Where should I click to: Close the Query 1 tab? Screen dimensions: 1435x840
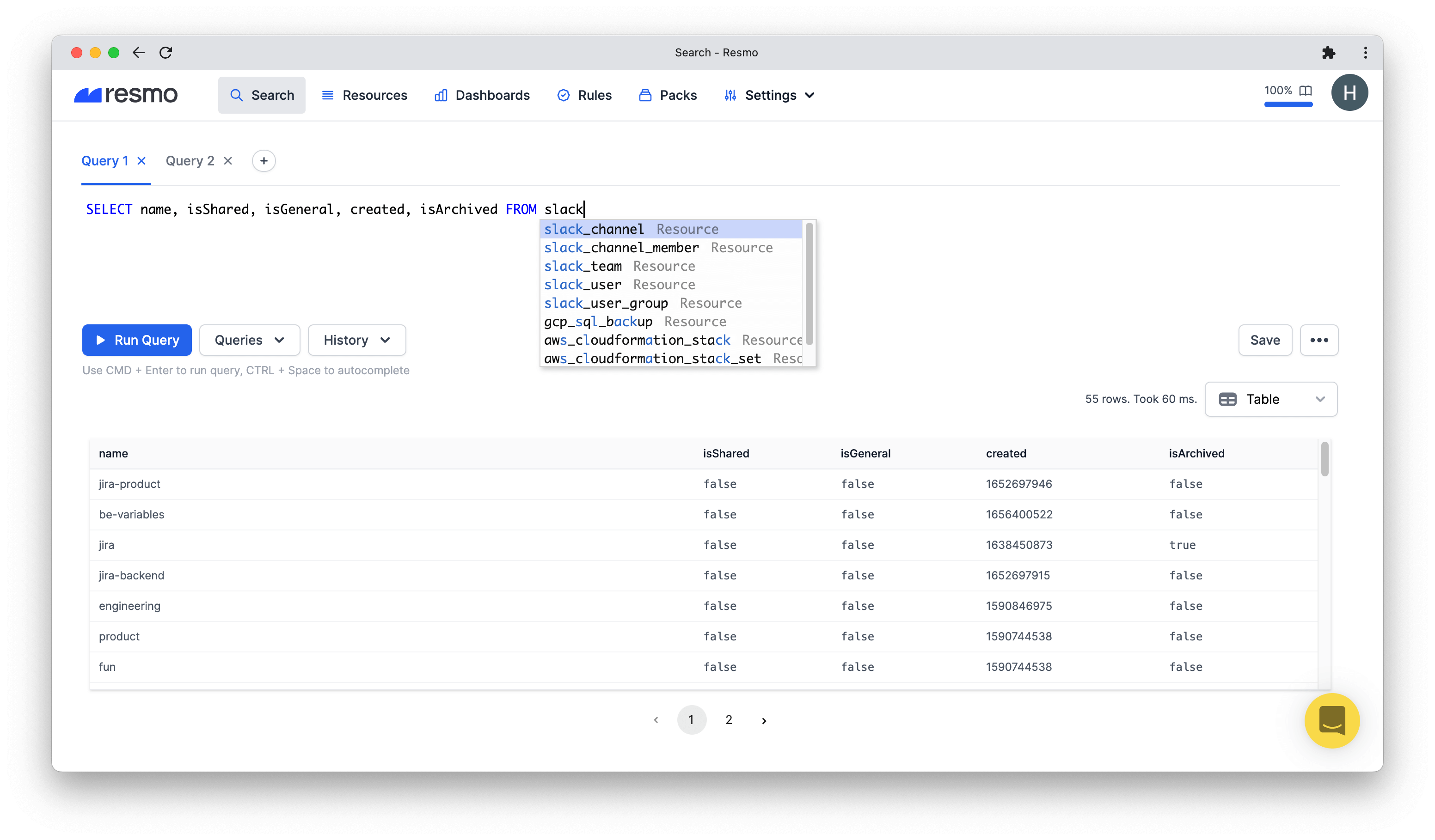tap(142, 160)
